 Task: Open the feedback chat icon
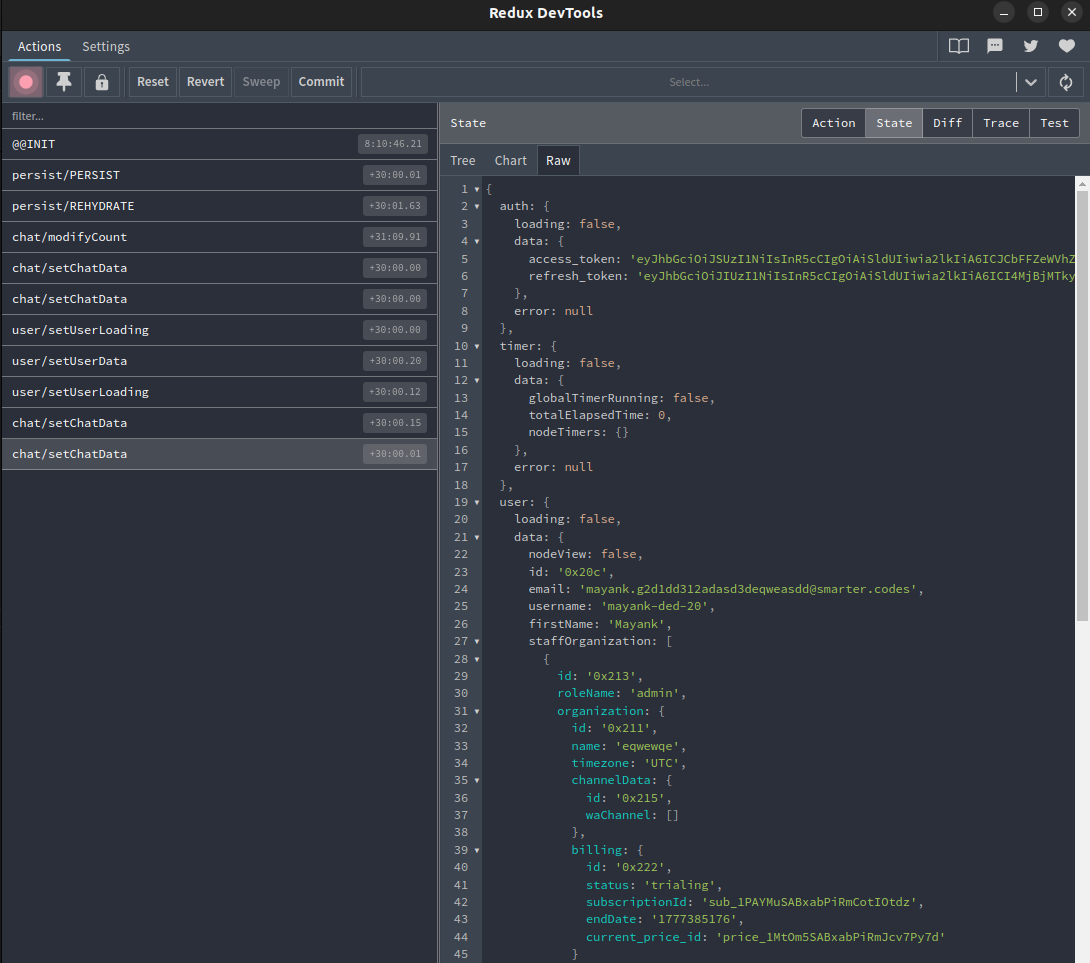(x=995, y=47)
